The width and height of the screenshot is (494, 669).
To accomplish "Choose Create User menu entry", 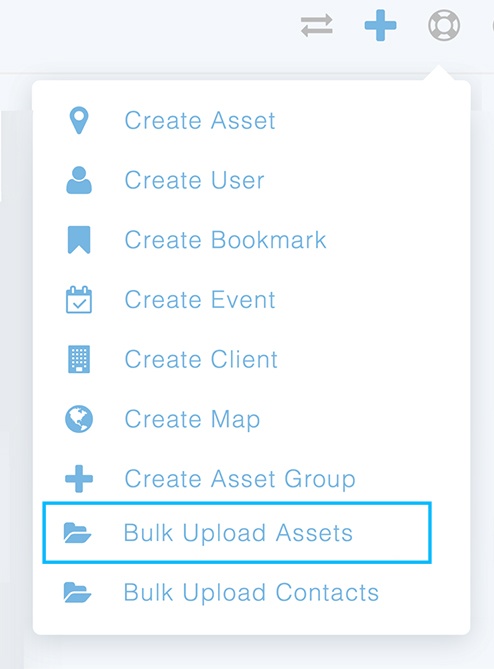I will (195, 180).
